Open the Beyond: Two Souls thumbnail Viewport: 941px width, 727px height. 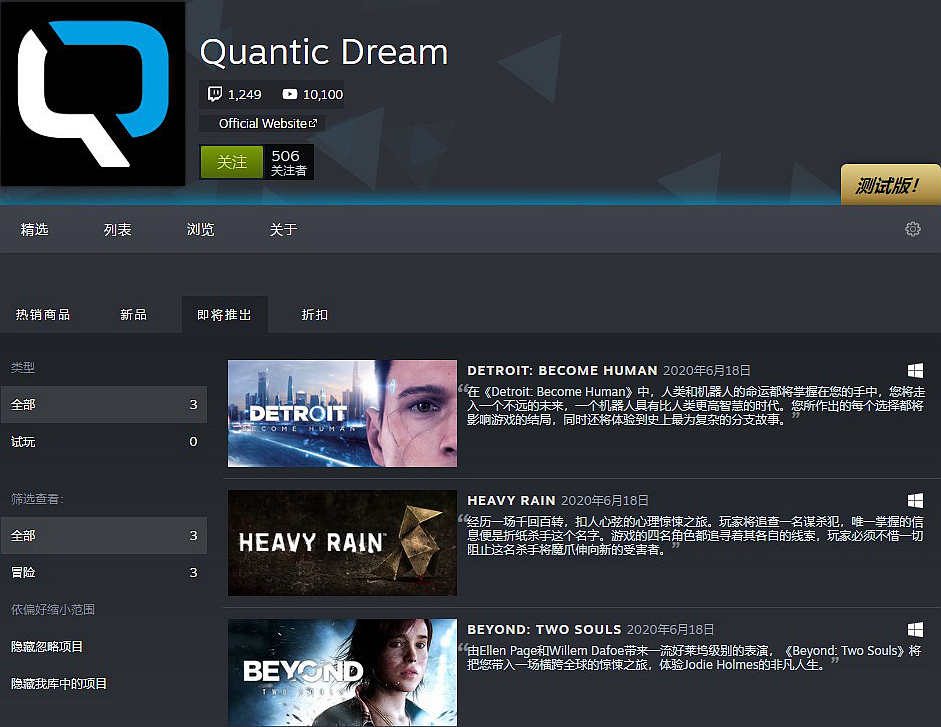(342, 672)
